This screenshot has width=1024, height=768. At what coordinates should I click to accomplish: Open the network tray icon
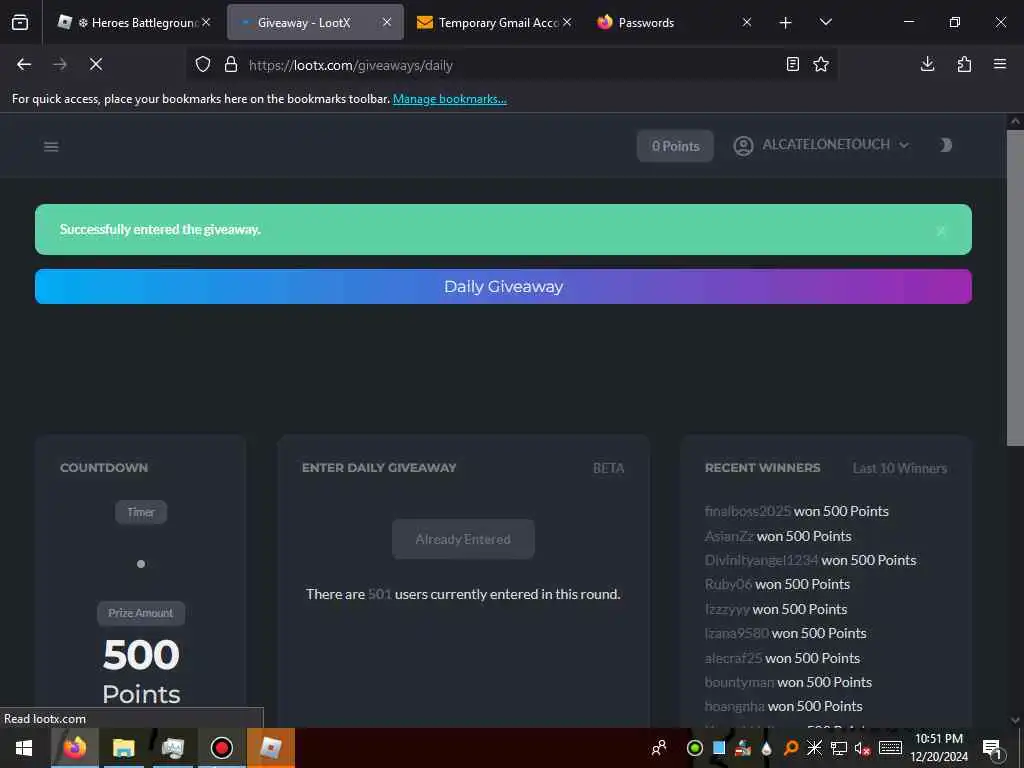[839, 748]
